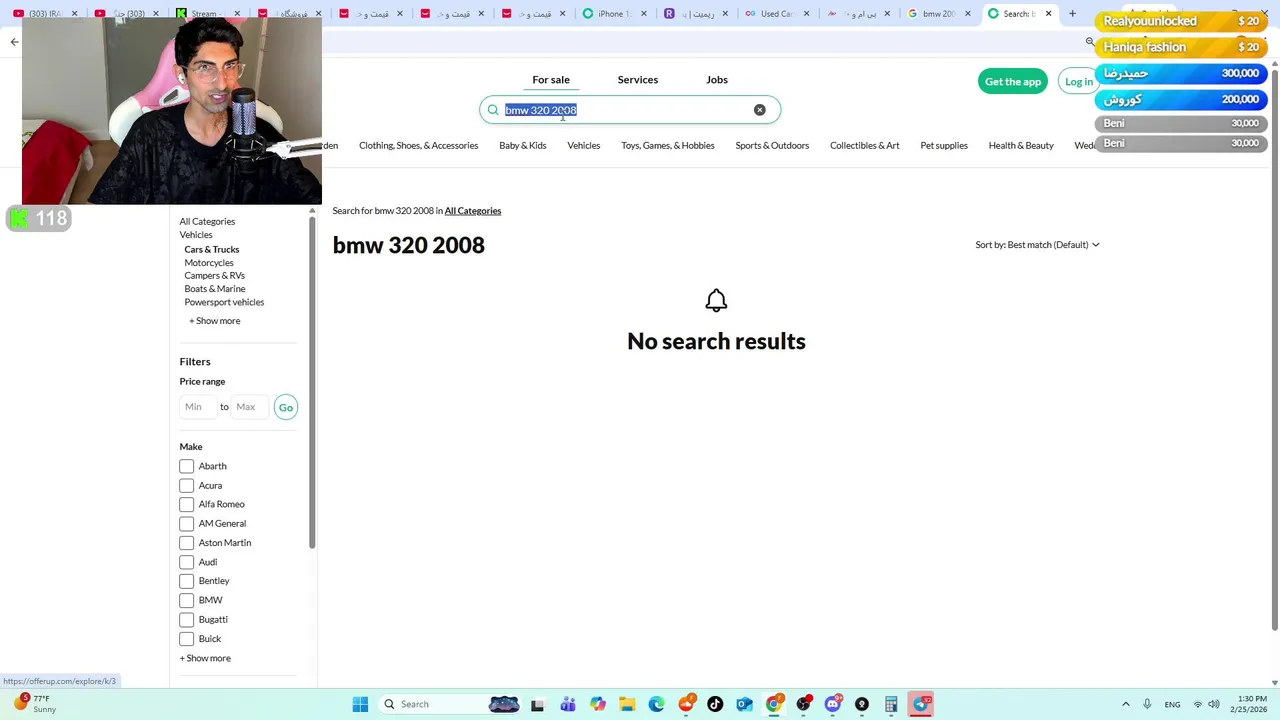Check the Acura make checkbox
This screenshot has width=1280, height=720.
pyautogui.click(x=186, y=485)
